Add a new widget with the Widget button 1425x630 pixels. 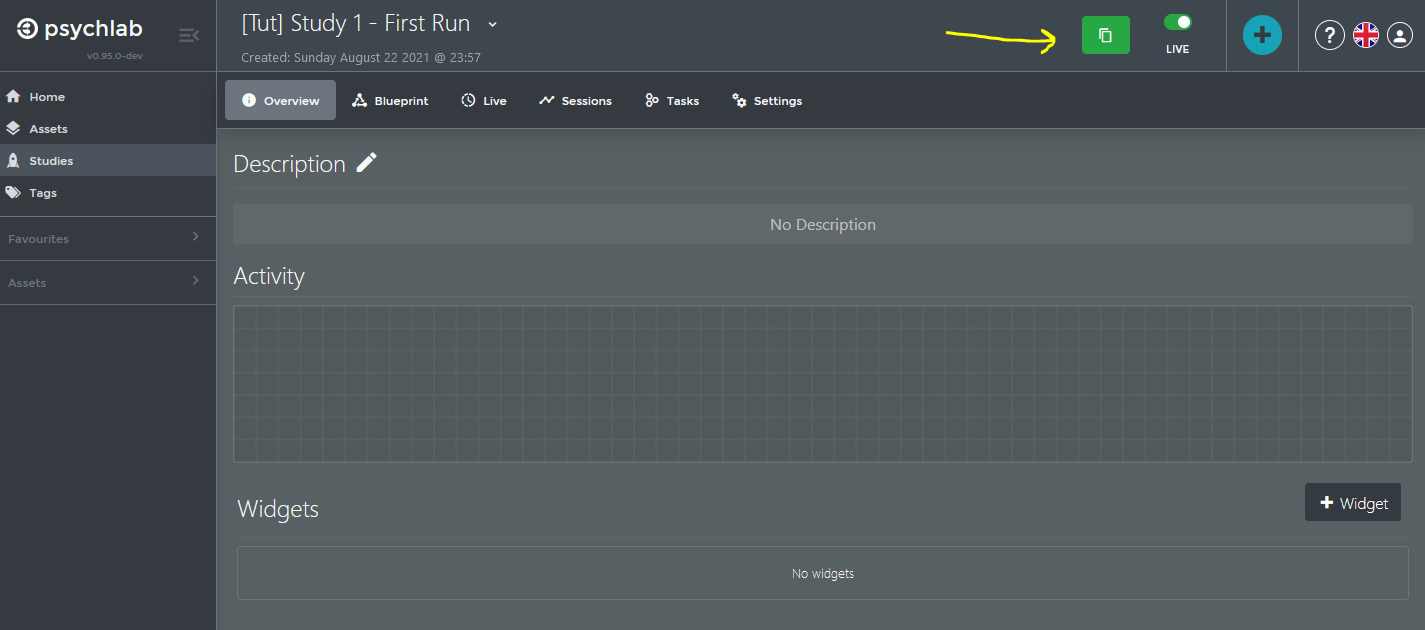pos(1352,503)
